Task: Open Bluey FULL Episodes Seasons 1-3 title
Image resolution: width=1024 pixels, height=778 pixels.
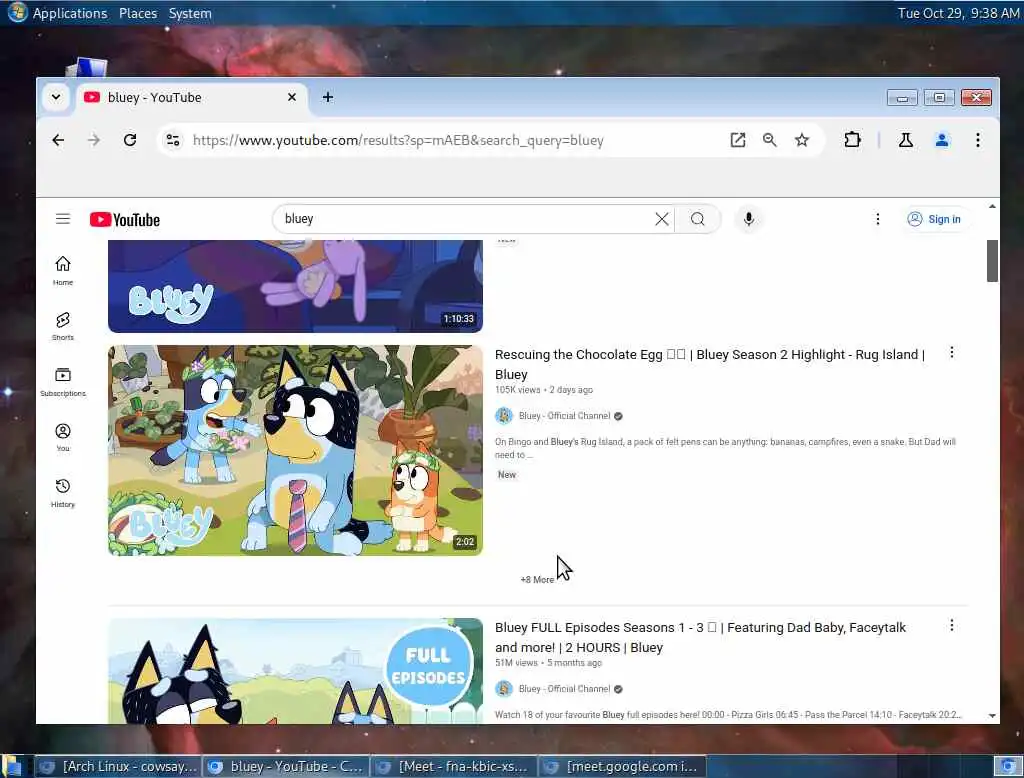Action: pyautogui.click(x=700, y=638)
